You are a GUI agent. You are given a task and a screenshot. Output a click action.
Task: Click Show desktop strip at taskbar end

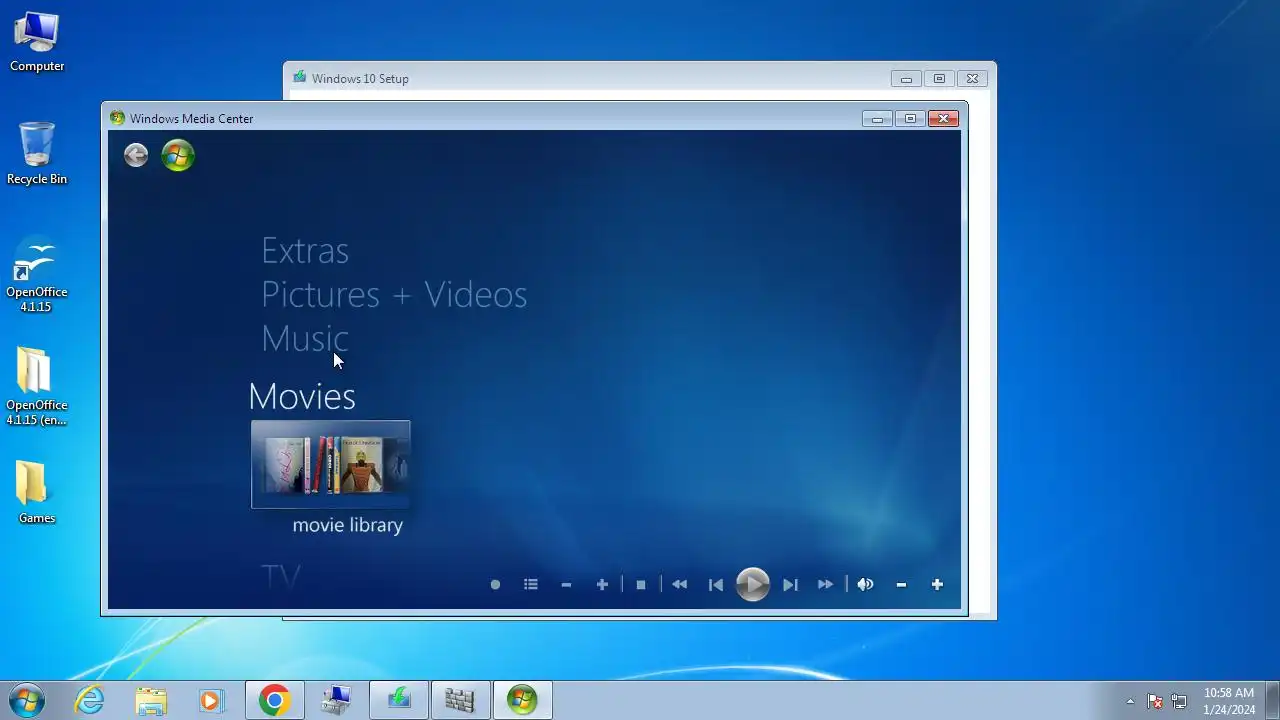(1273, 700)
